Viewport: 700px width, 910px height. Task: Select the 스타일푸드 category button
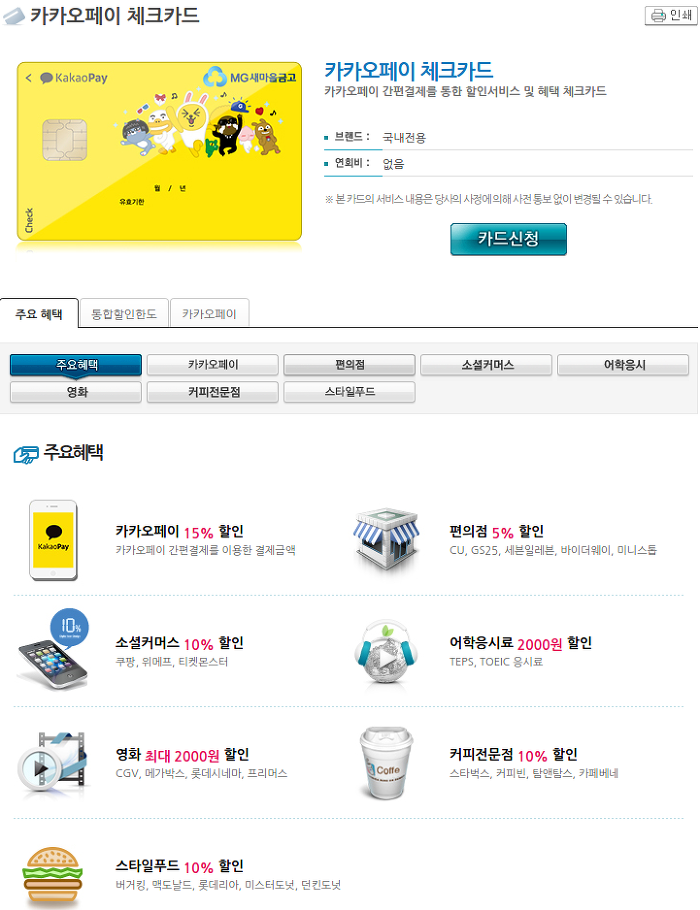pyautogui.click(x=349, y=392)
